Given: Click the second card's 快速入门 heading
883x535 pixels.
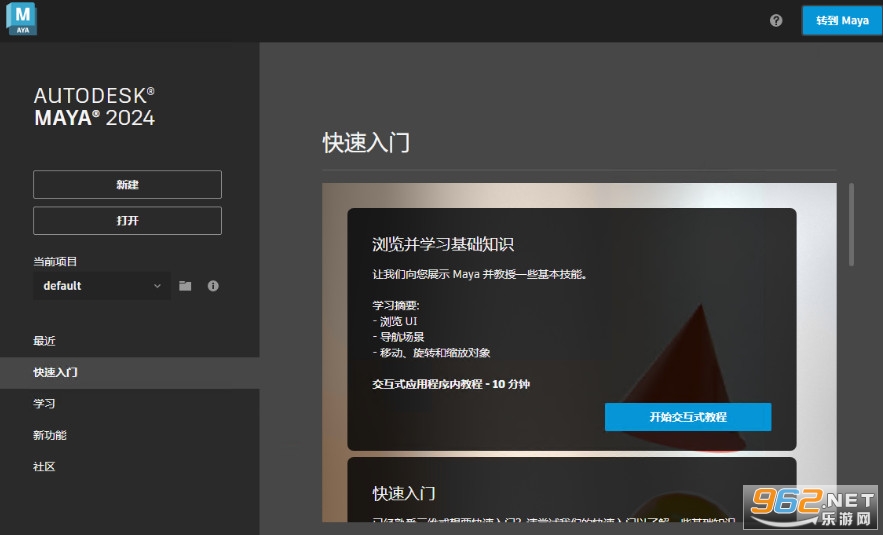Looking at the screenshot, I should pyautogui.click(x=404, y=494).
